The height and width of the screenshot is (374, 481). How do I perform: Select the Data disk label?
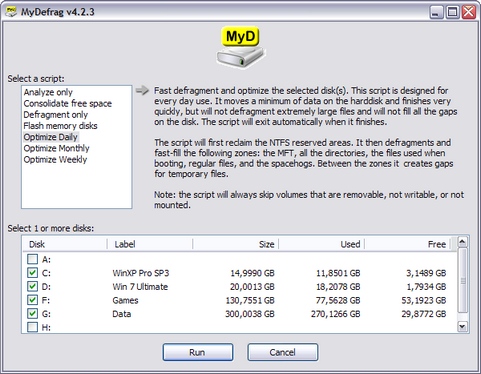122,314
